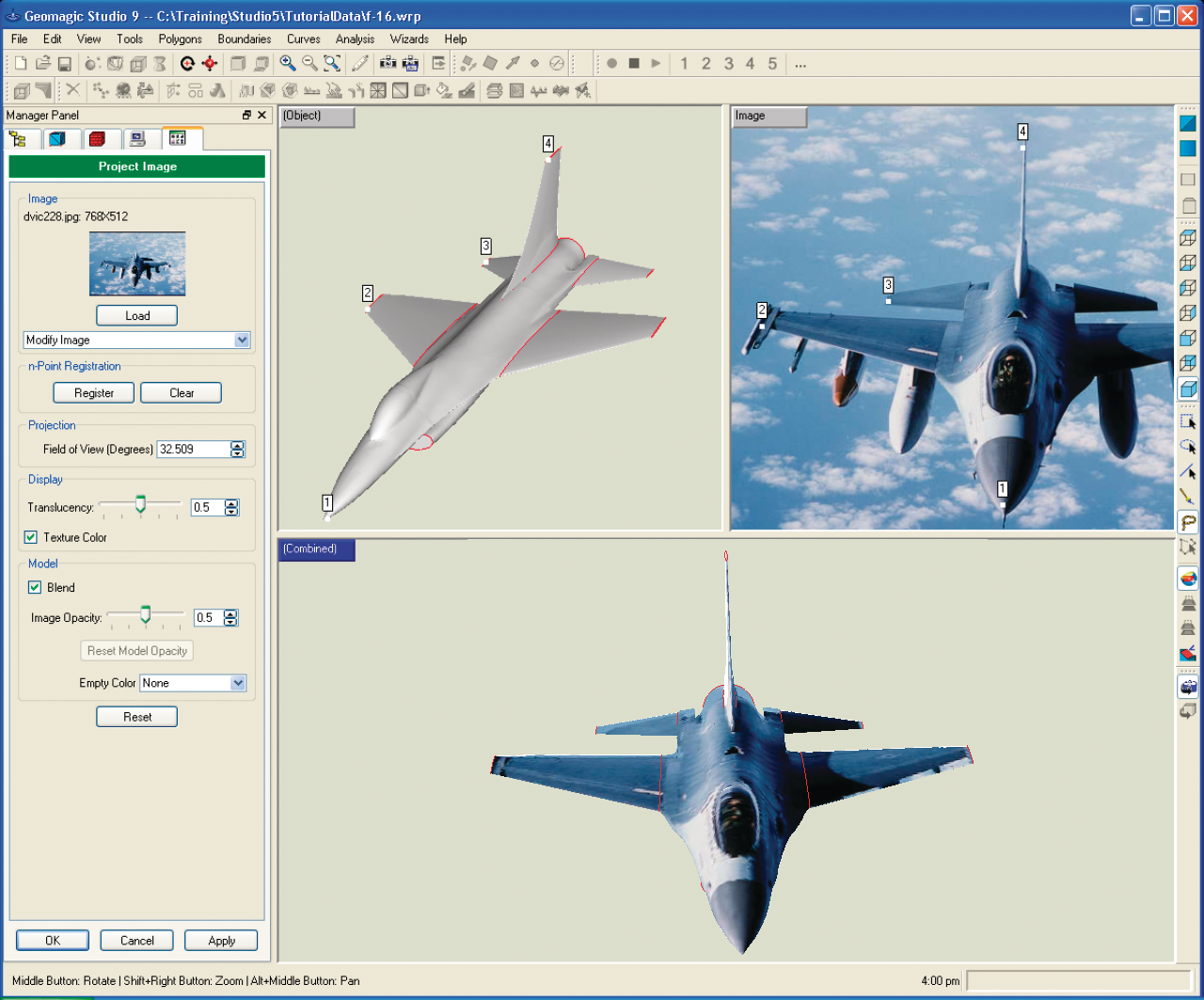
Task: Click the Load button under the image thumbnail
Action: [136, 315]
